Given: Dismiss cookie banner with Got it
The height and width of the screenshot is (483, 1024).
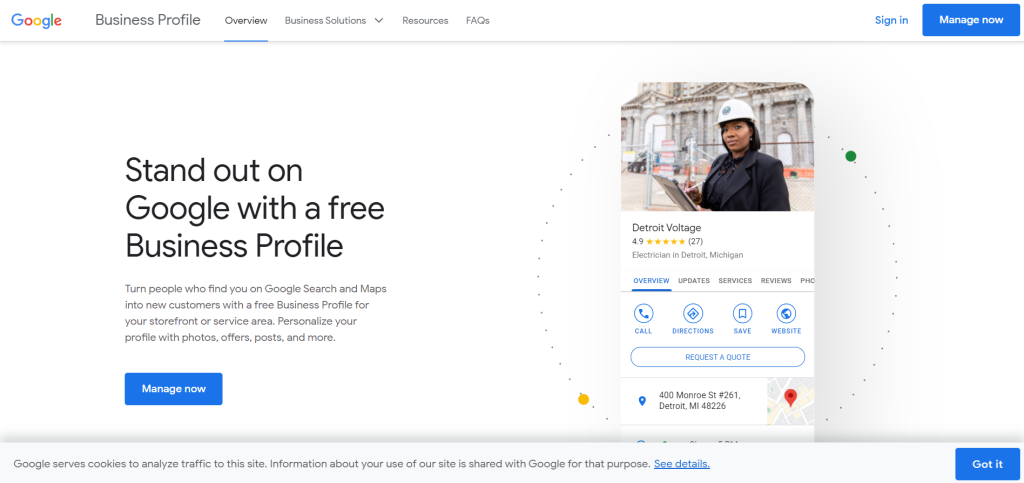Looking at the screenshot, I should (x=987, y=464).
